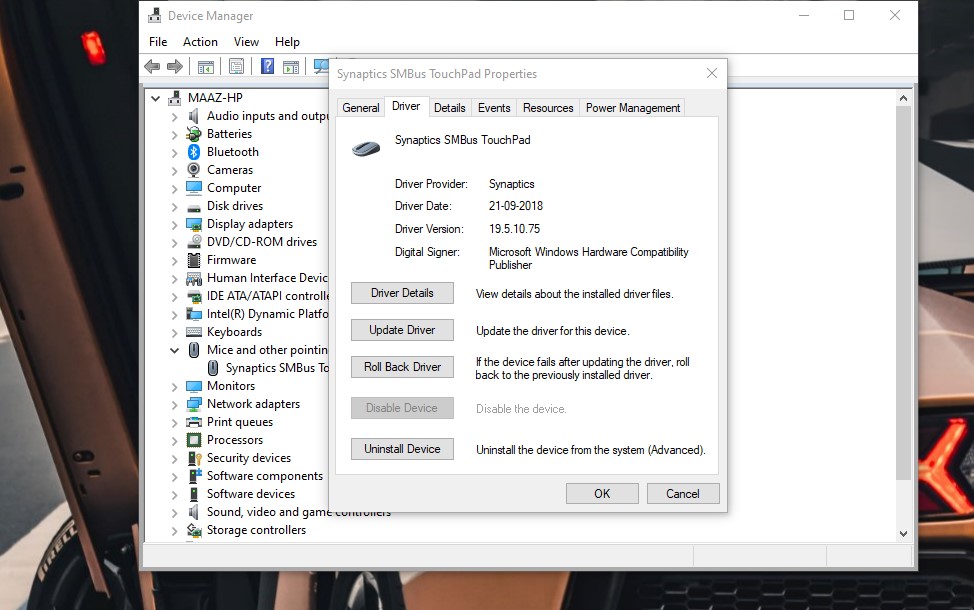974x610 pixels.
Task: Click the Driver Version value 19.5.10.75
Action: point(514,229)
